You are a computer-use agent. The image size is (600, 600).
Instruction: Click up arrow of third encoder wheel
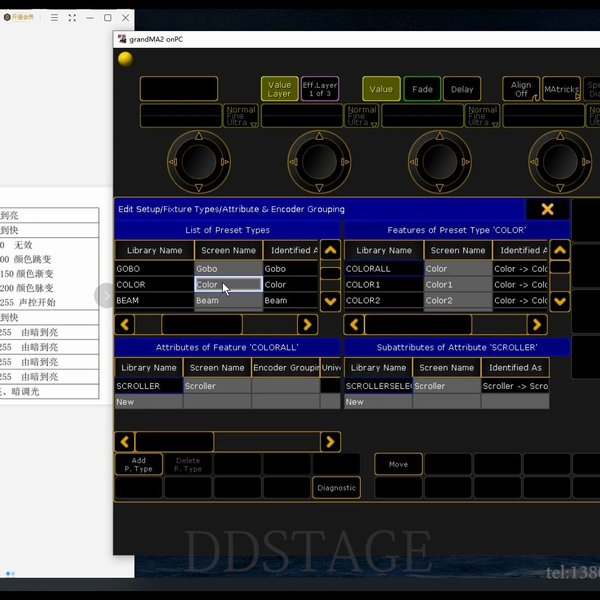point(440,136)
